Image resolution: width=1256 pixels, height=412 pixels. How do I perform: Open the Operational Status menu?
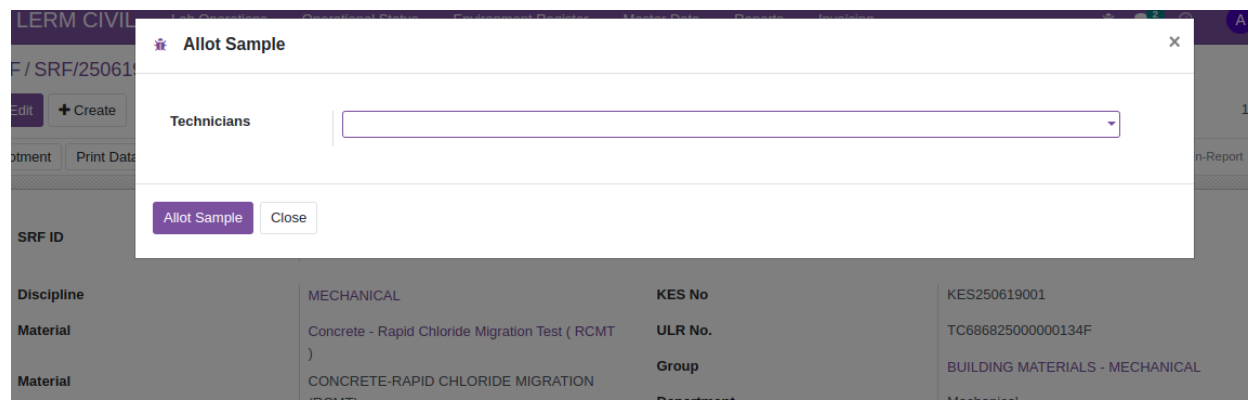tap(359, 17)
